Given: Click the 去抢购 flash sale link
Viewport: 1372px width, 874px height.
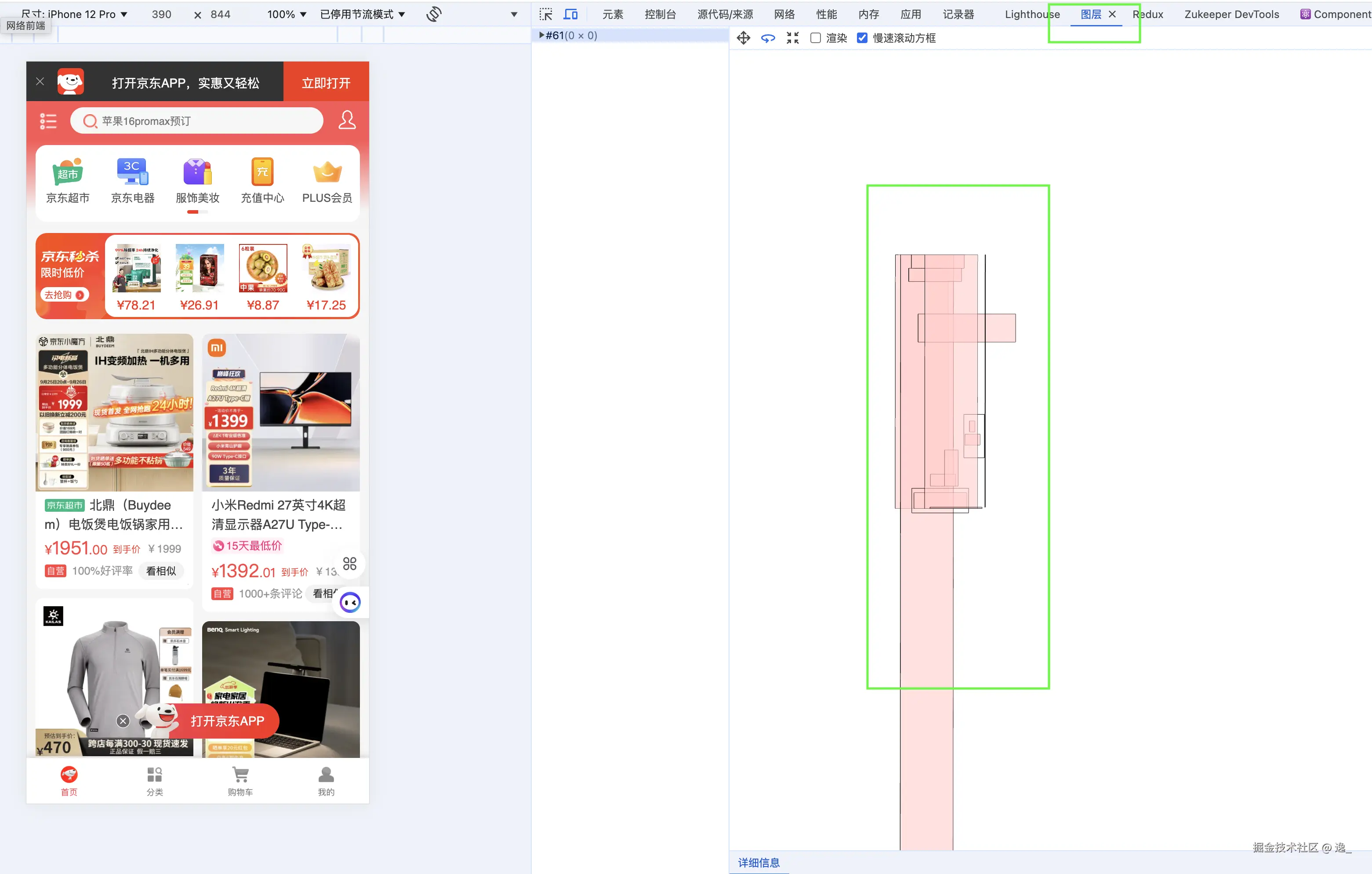Looking at the screenshot, I should [x=64, y=295].
